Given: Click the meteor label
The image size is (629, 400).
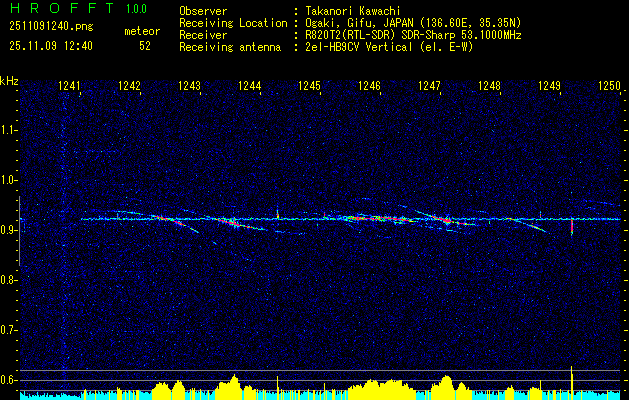Looking at the screenshot, I should point(142,31).
